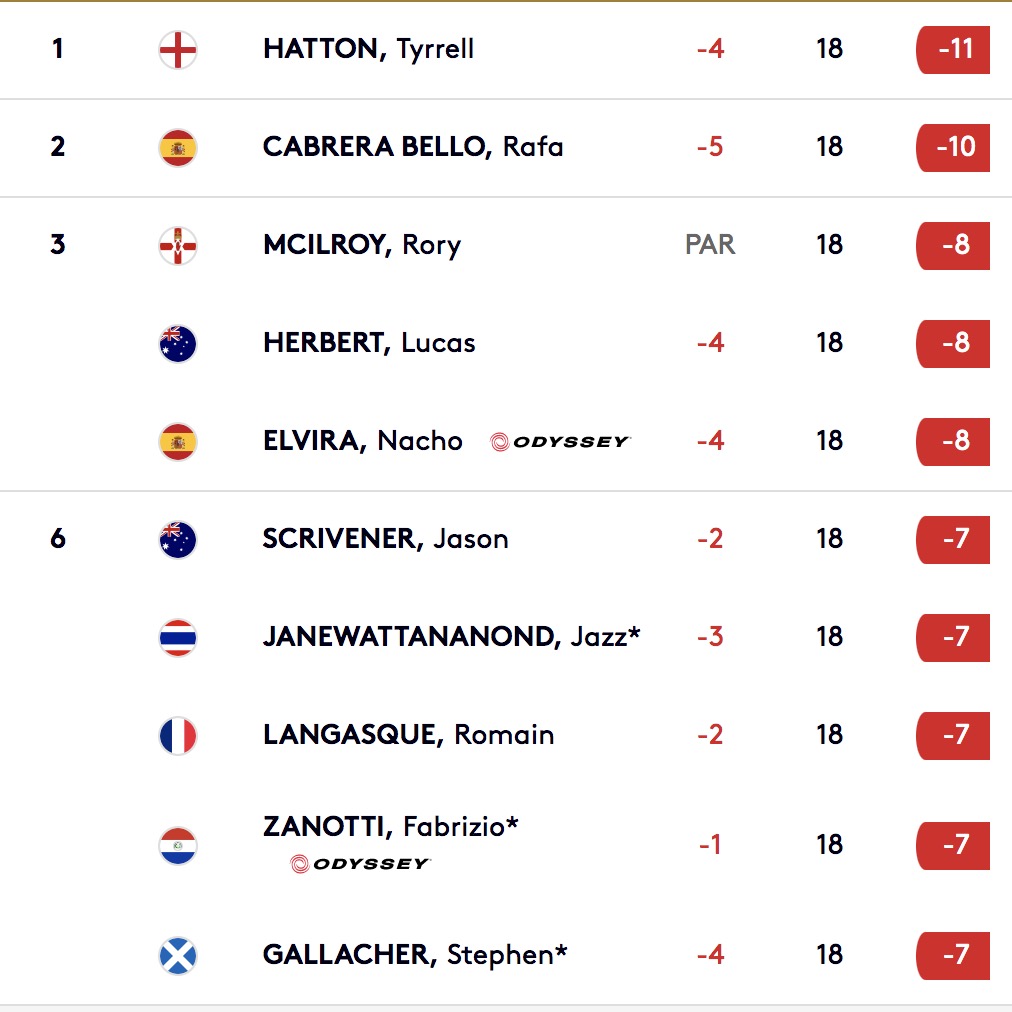Expand the HERBERT, Lucas row
The image size is (1012, 1012).
coord(506,344)
